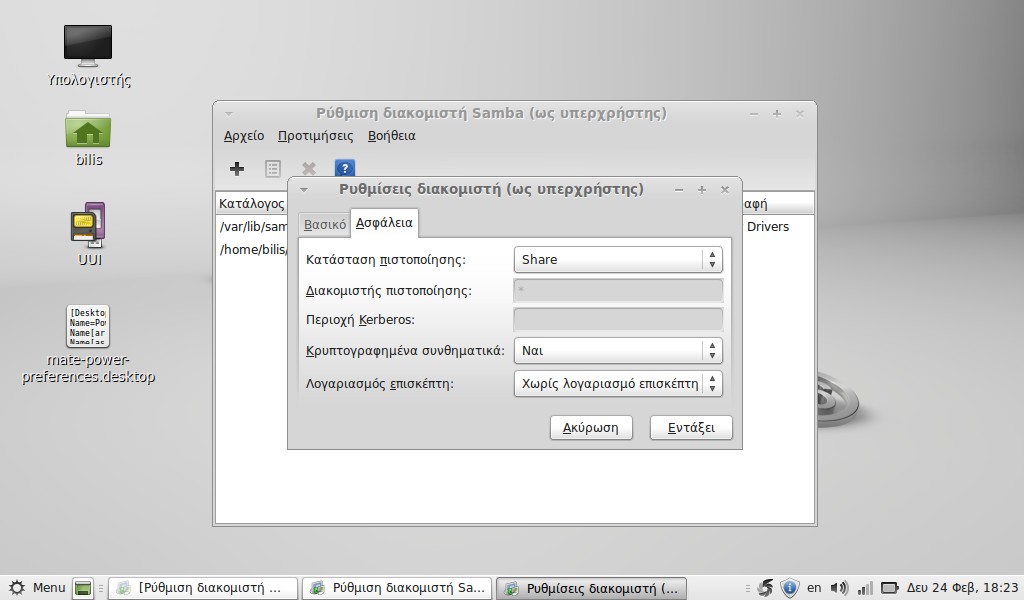Click the swirl tray icon in system tray

click(765, 588)
